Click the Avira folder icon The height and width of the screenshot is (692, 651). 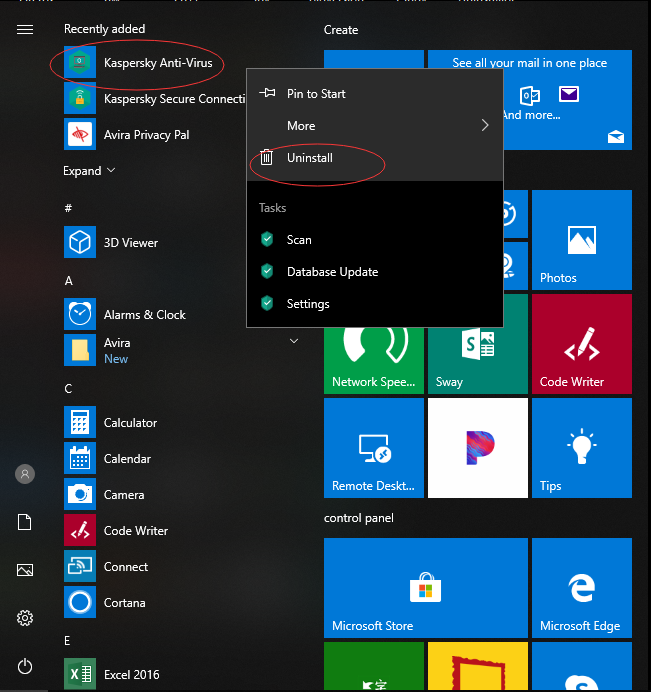click(x=80, y=350)
